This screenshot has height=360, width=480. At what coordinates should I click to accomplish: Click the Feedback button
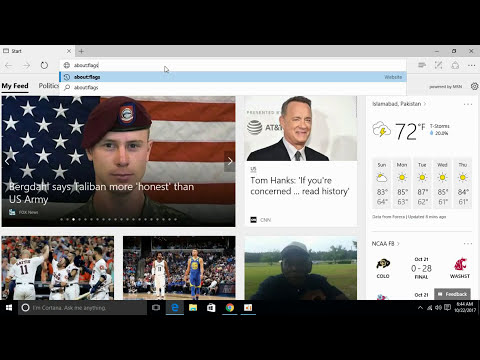(452, 294)
